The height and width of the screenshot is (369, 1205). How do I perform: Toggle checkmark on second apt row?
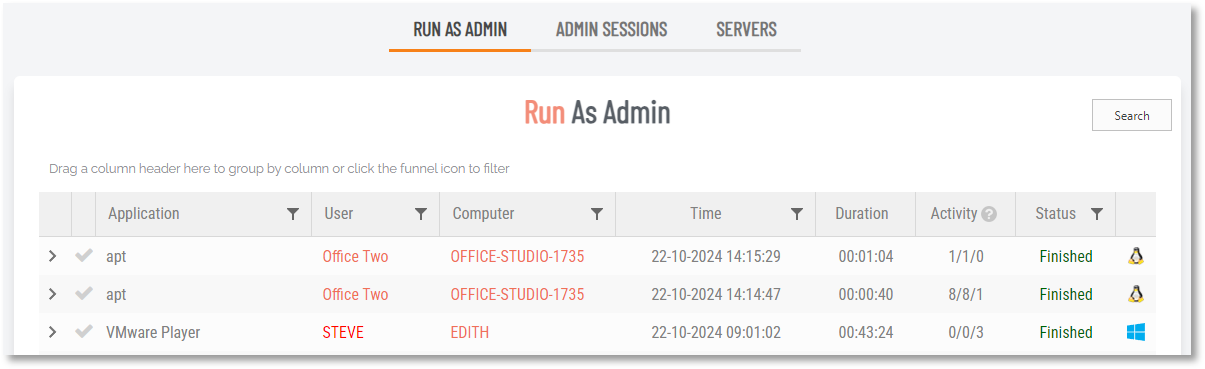pyautogui.click(x=84, y=294)
